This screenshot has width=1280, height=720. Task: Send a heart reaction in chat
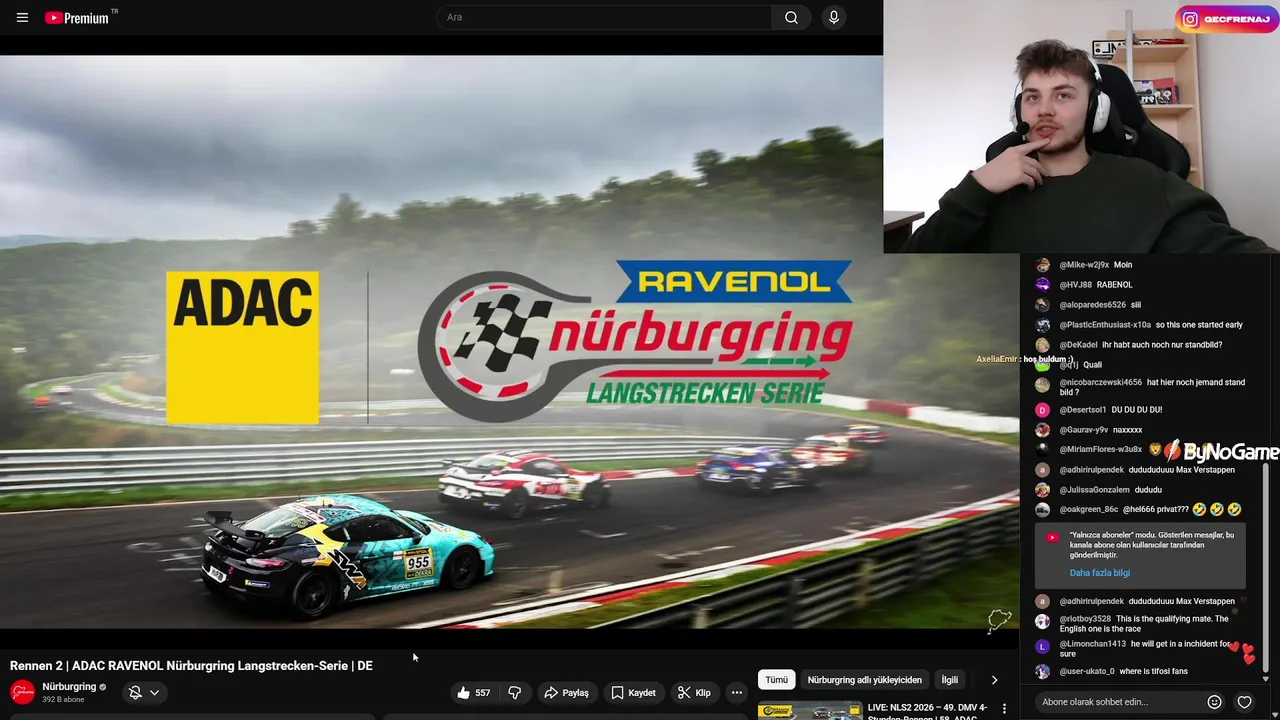[1244, 702]
